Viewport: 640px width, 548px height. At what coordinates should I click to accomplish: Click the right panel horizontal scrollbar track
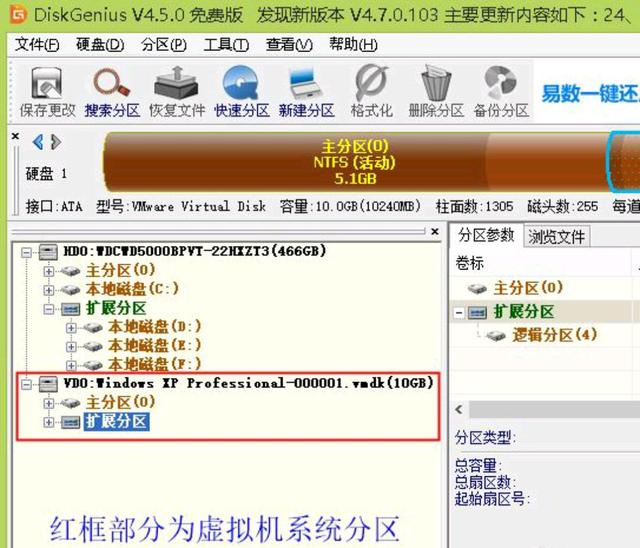click(x=554, y=409)
